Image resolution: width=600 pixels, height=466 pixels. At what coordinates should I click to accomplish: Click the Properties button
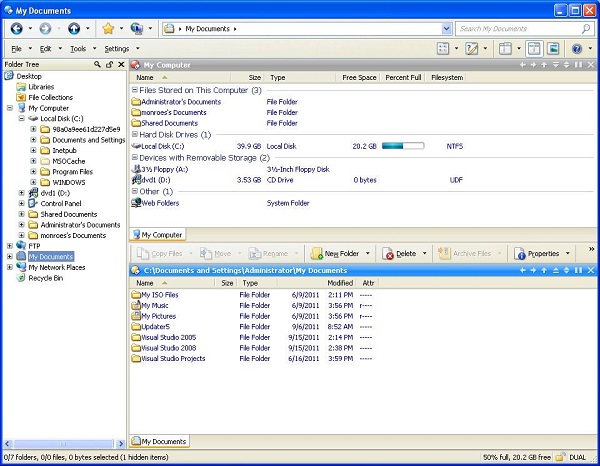(537, 254)
